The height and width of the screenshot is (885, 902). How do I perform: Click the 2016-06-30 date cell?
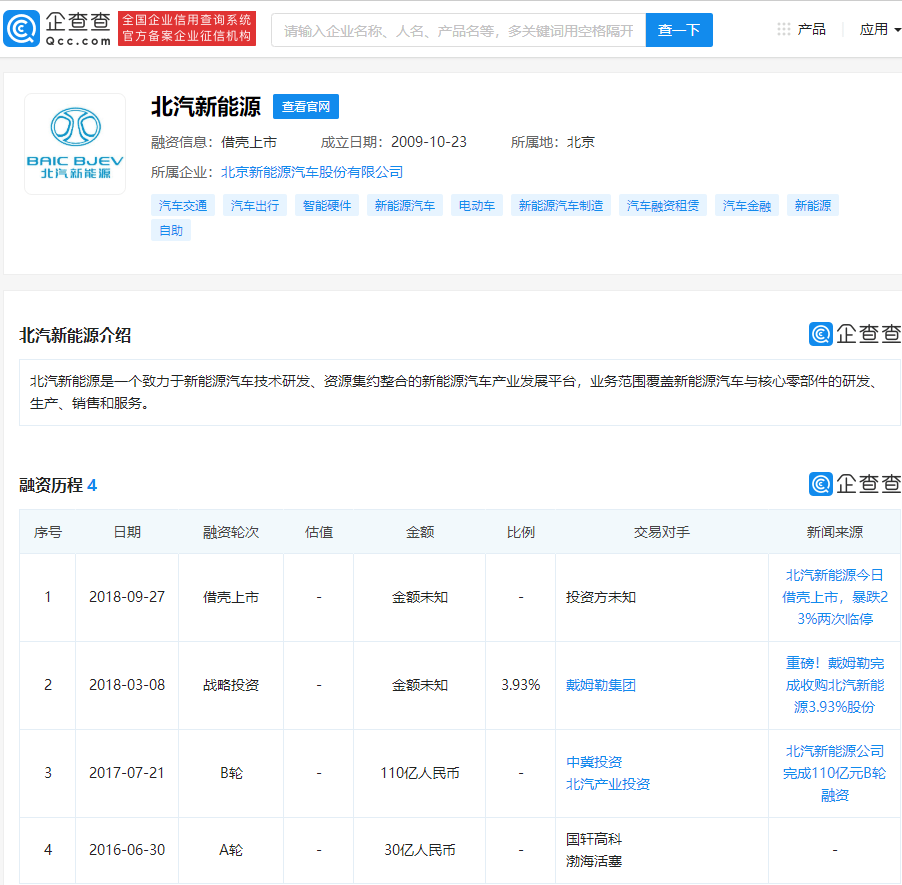coord(127,850)
